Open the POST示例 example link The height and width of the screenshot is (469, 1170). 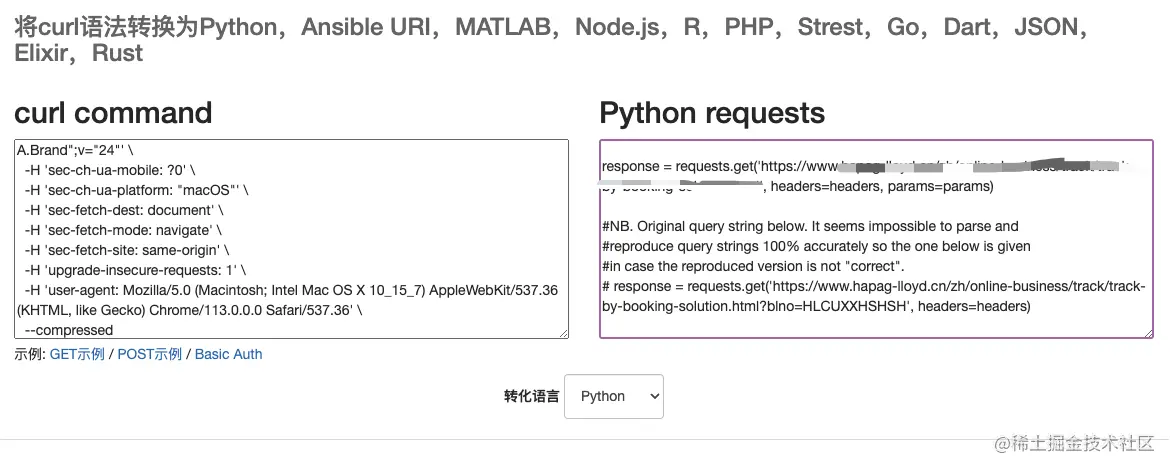click(x=149, y=354)
